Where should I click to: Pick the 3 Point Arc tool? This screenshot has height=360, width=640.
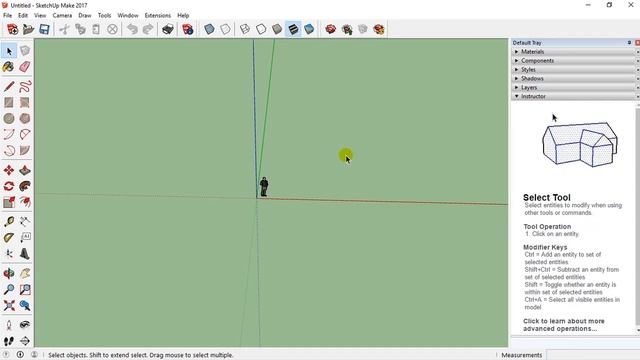pos(9,150)
